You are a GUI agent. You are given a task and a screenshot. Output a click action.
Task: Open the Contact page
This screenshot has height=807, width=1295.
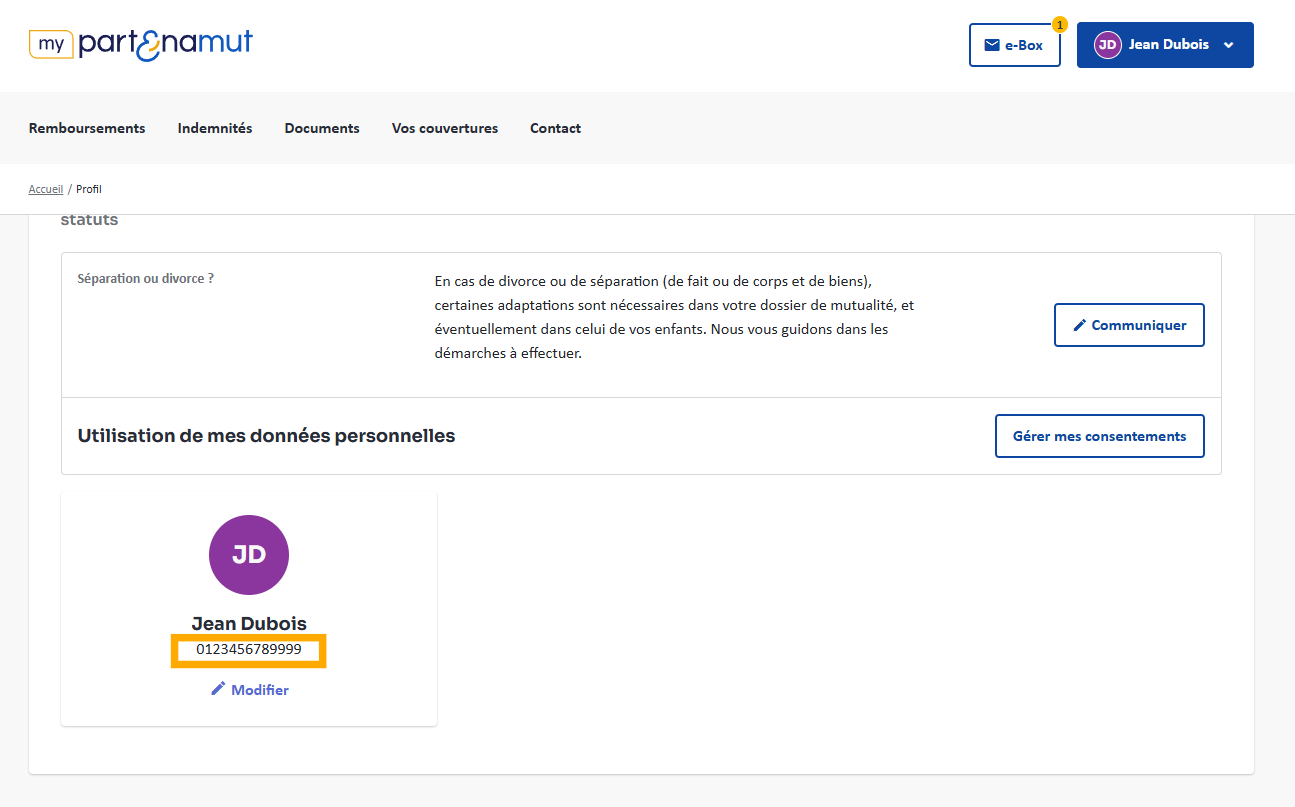pyautogui.click(x=555, y=128)
